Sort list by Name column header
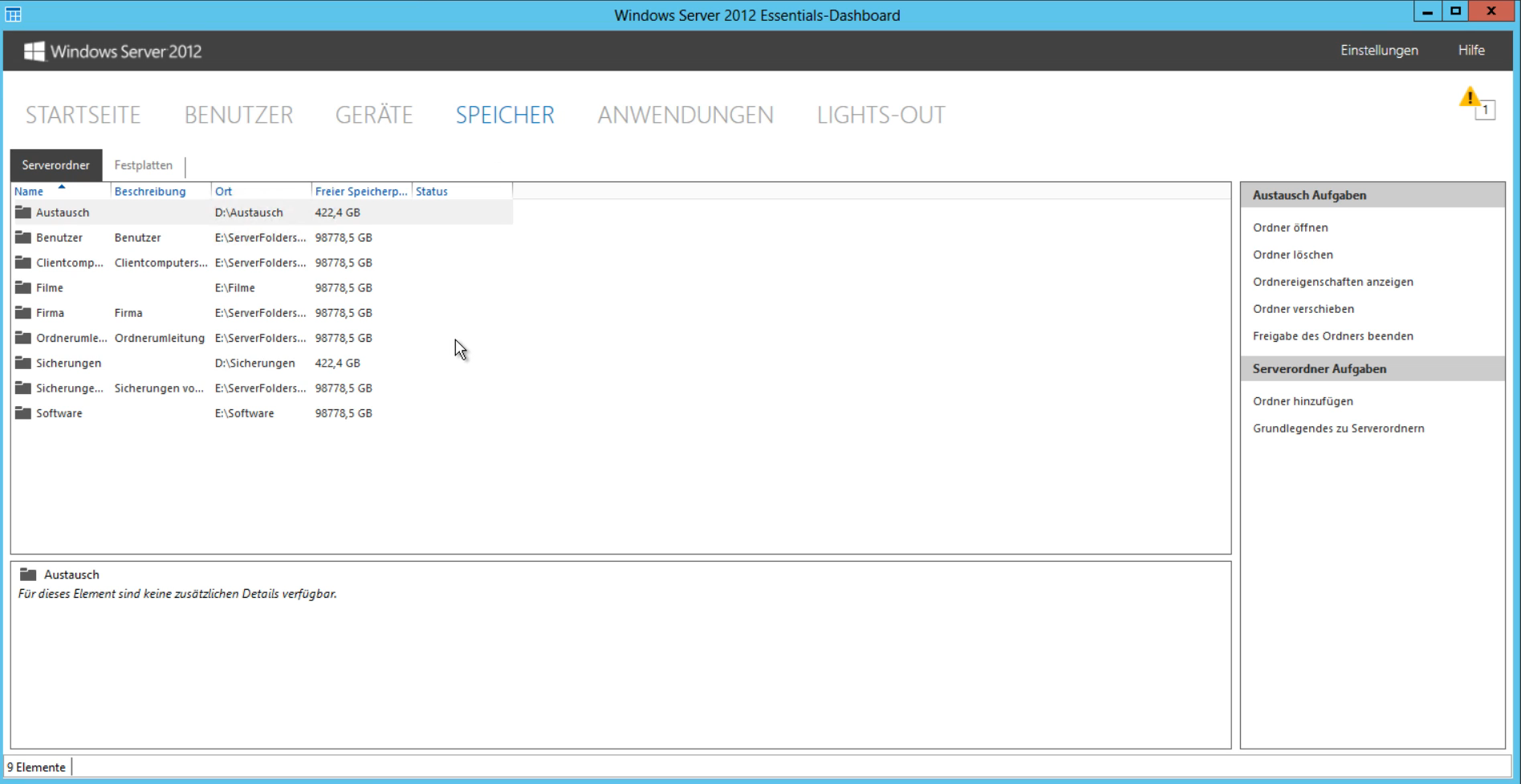1521x784 pixels. click(x=30, y=192)
